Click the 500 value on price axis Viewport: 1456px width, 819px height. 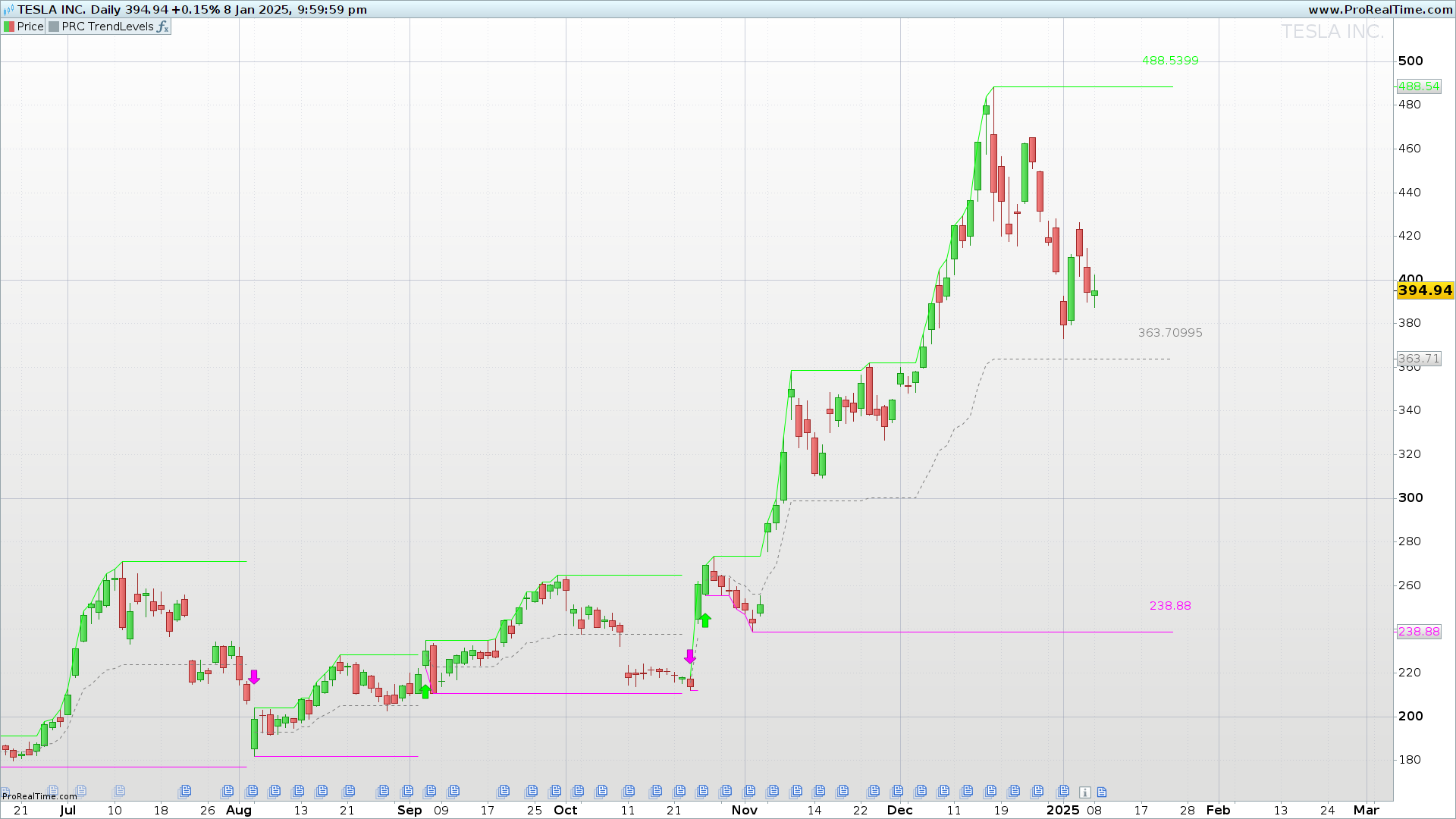tap(1410, 61)
